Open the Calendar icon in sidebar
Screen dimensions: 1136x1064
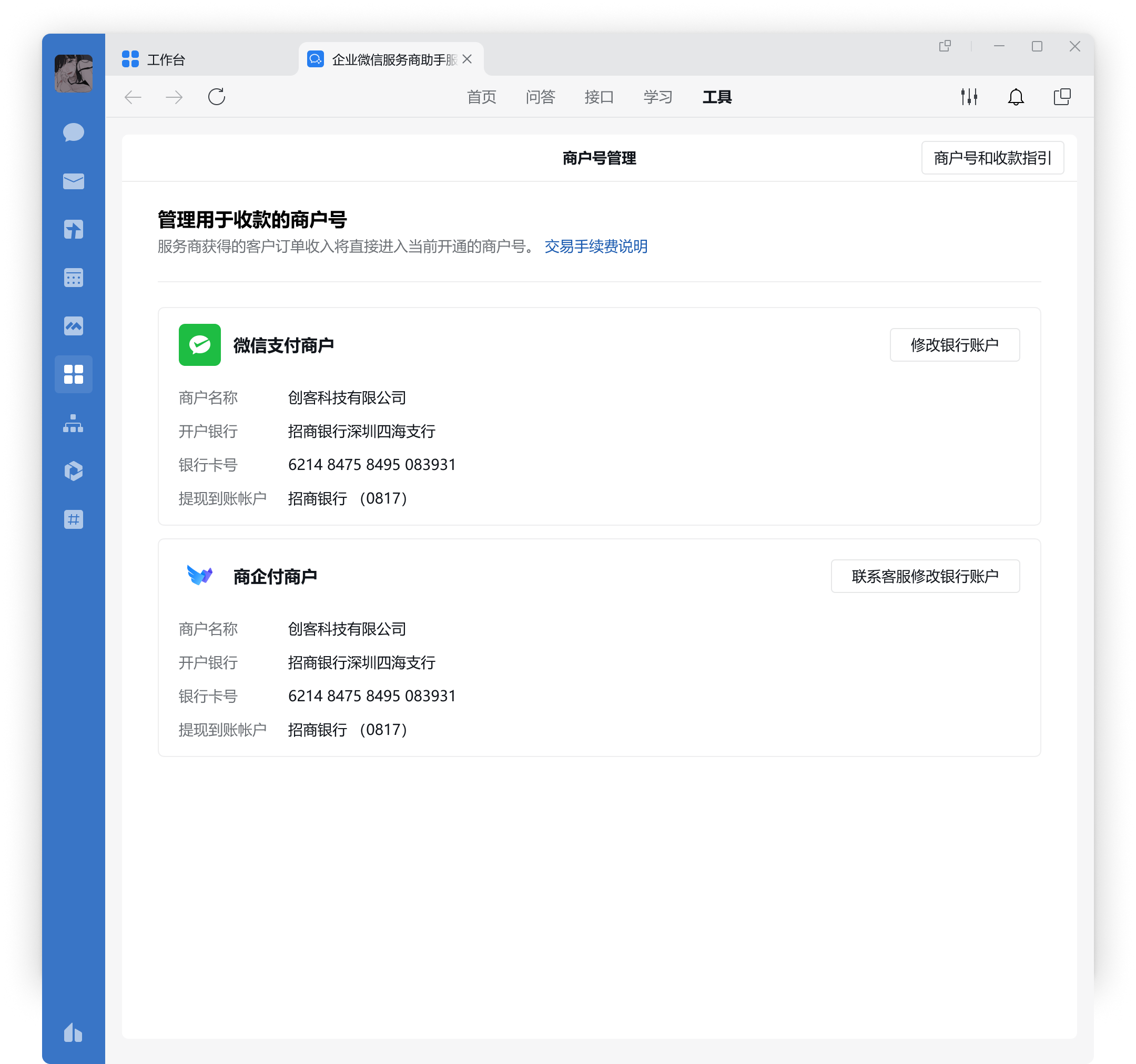[73, 278]
